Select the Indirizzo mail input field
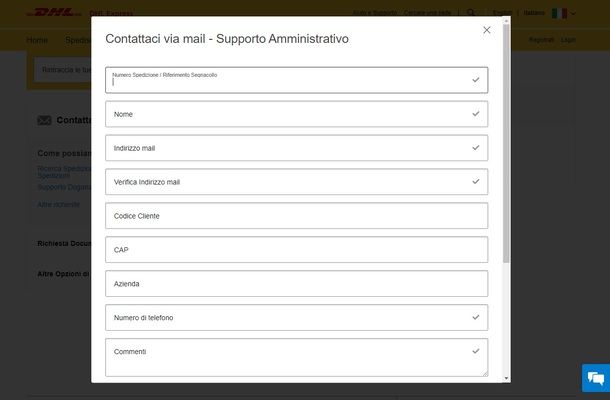Viewport: 610px width, 400px height. coord(296,148)
